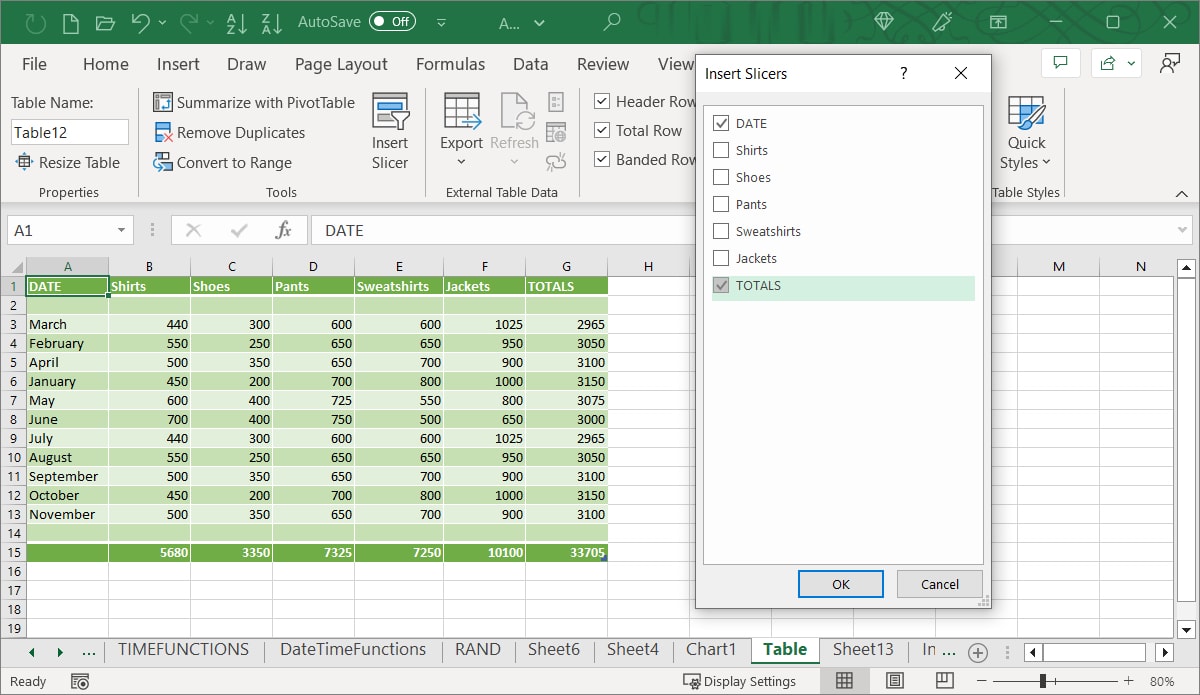Switch to Page Layout view icon

895,681
